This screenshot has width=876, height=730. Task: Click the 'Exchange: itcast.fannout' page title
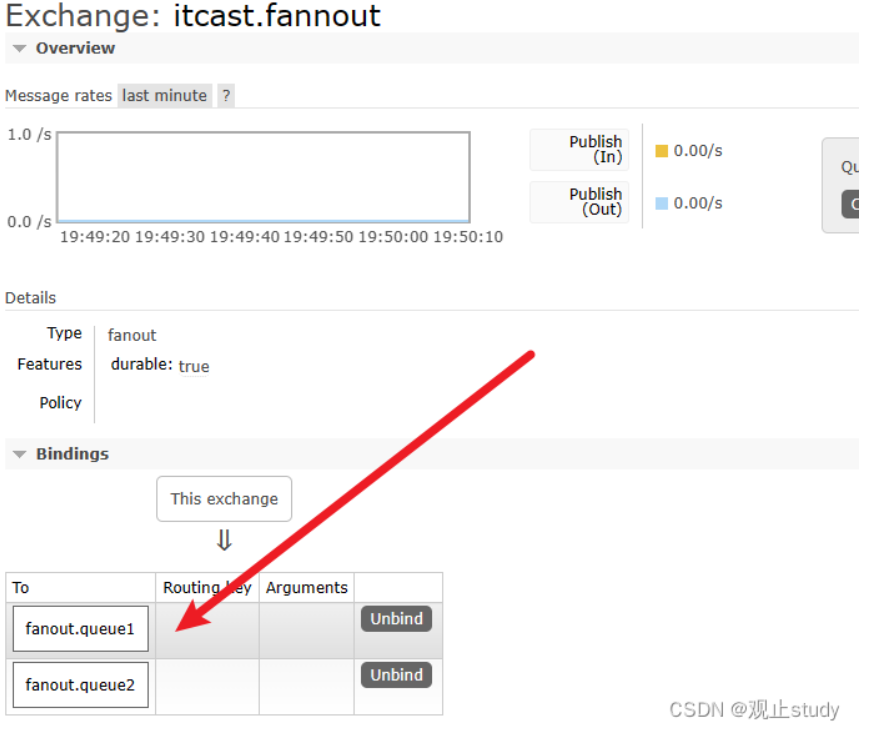click(193, 16)
